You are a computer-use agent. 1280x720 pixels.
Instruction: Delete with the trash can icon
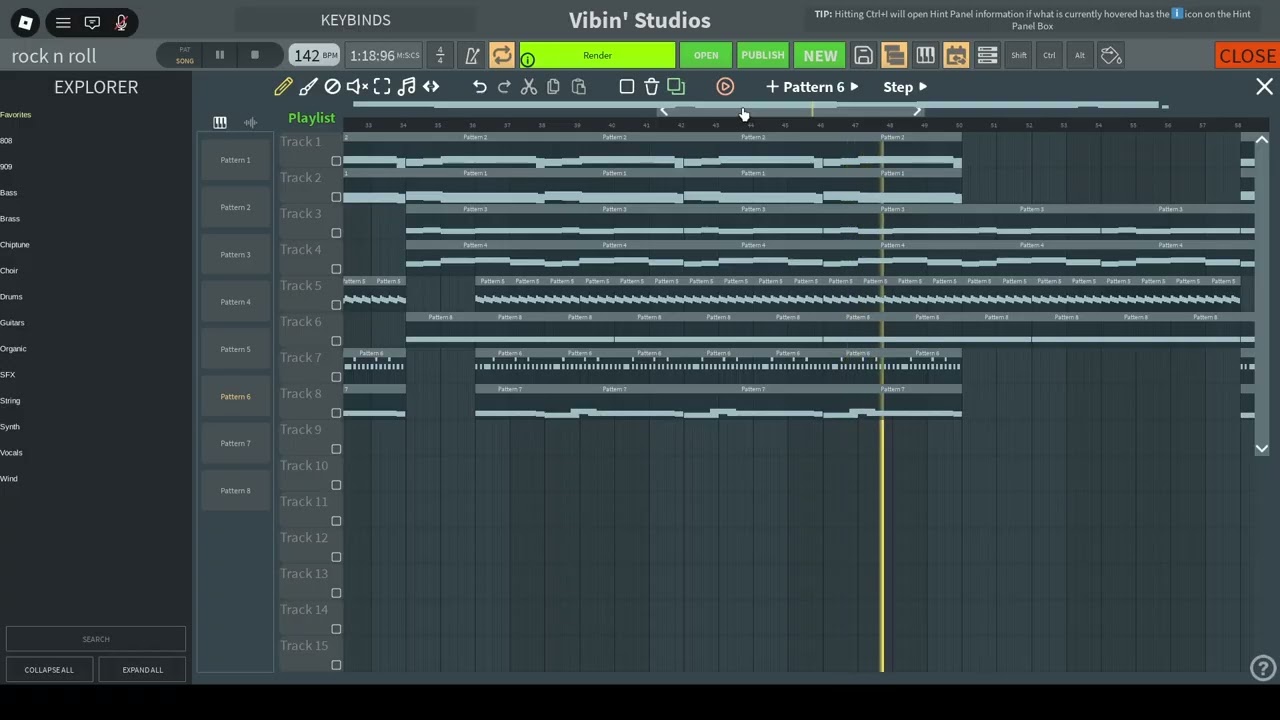point(652,87)
